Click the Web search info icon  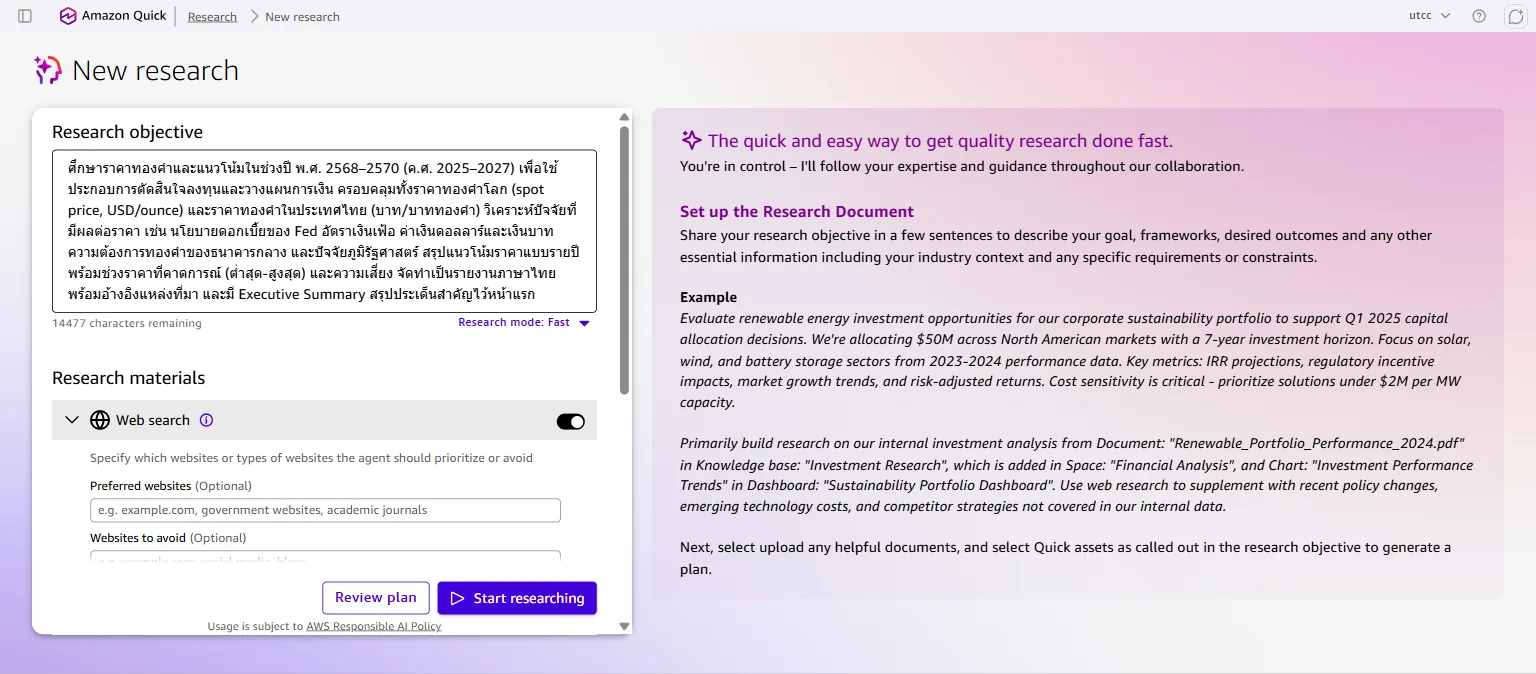coord(207,420)
